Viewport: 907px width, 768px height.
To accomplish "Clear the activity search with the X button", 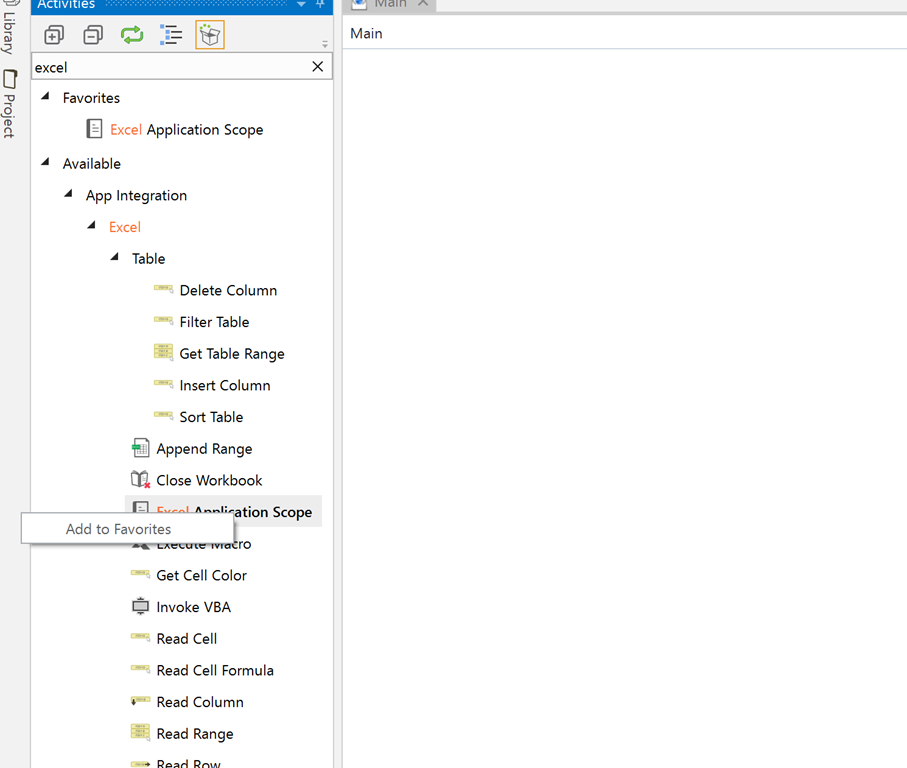I will click(318, 67).
